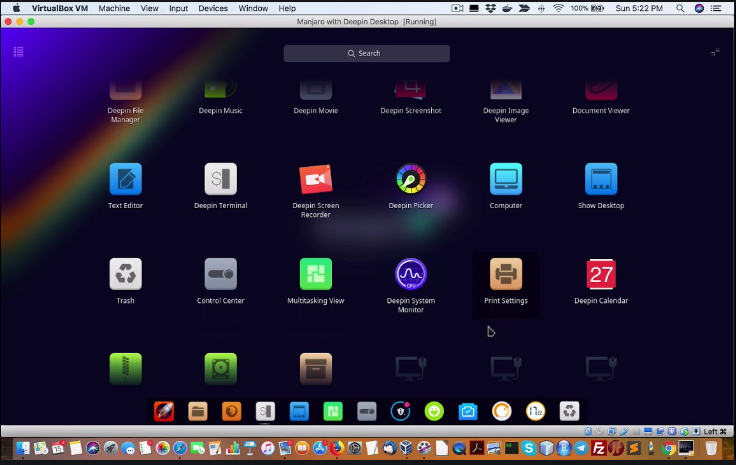Click the VirtualBox USB status bar icon
Image resolution: width=736 pixels, height=465 pixels.
(x=624, y=431)
